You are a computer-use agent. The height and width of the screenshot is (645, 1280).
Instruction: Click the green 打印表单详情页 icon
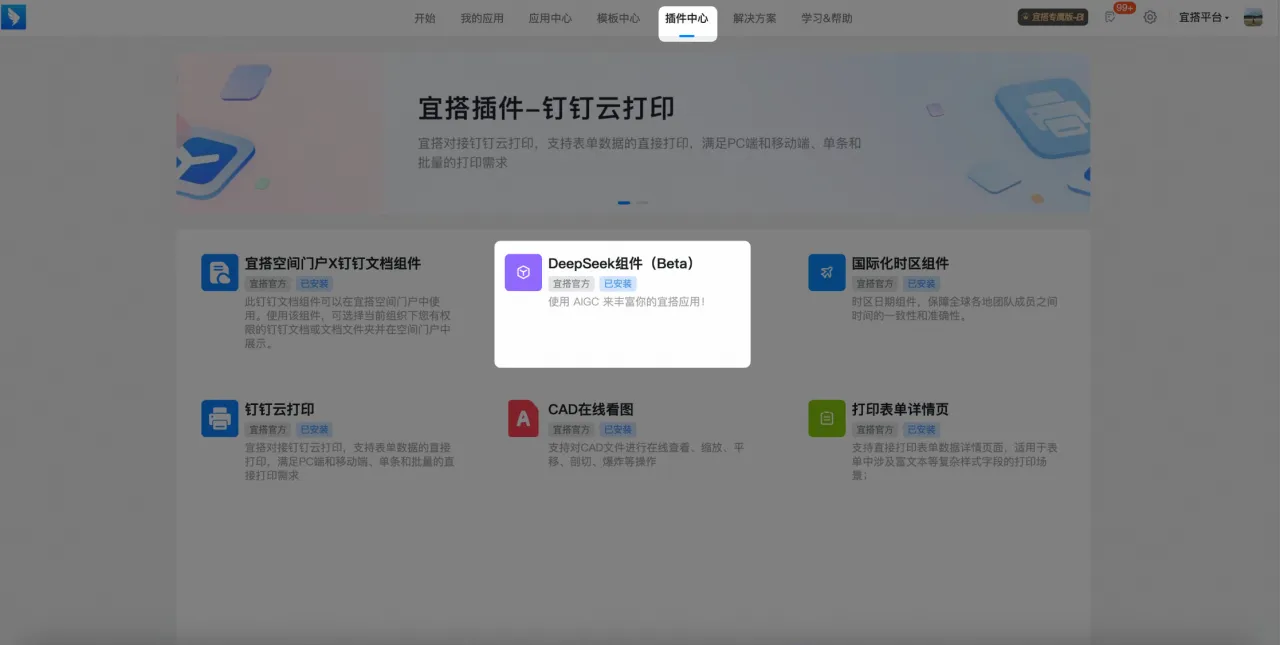(827, 418)
